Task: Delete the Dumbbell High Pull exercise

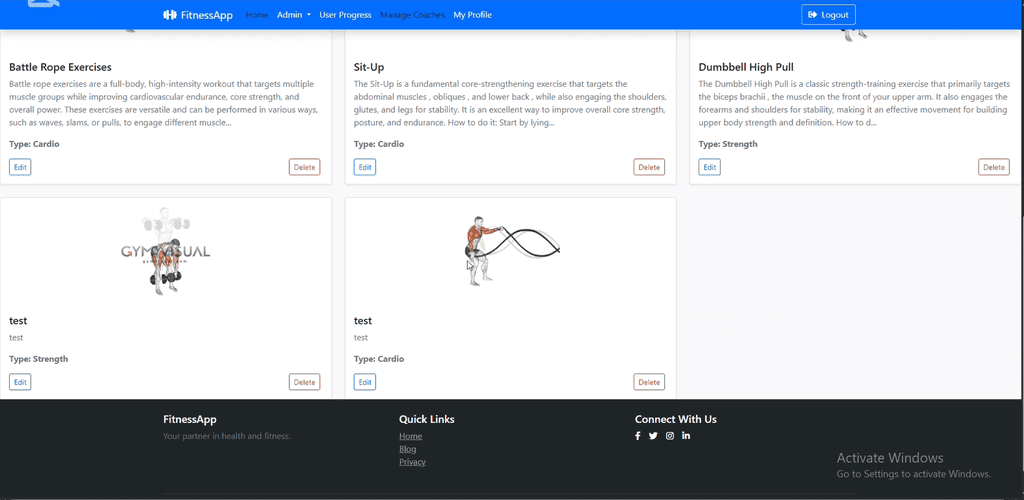Action: pos(994,167)
